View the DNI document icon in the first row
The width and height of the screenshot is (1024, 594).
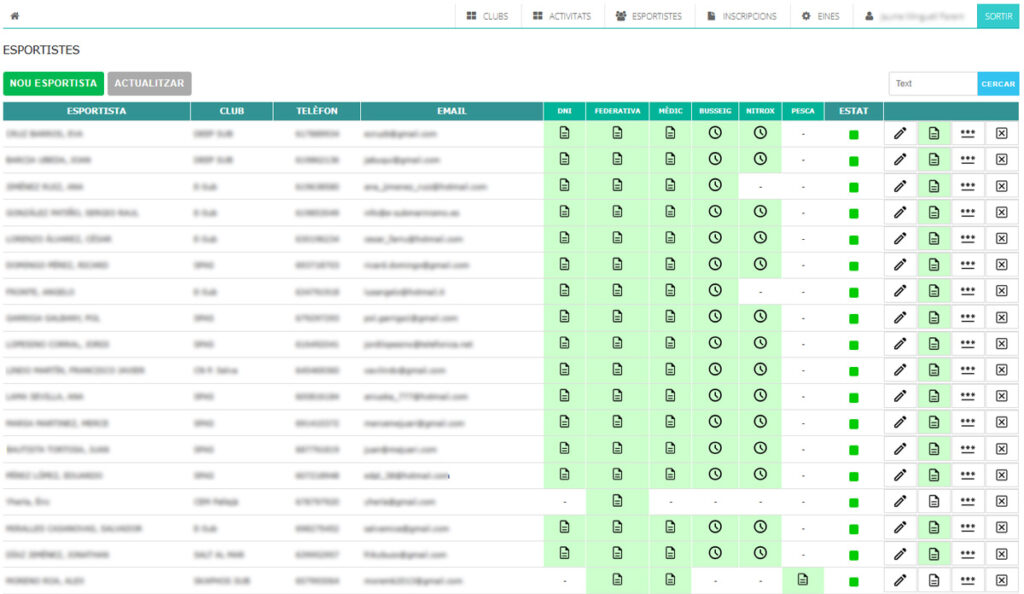564,132
